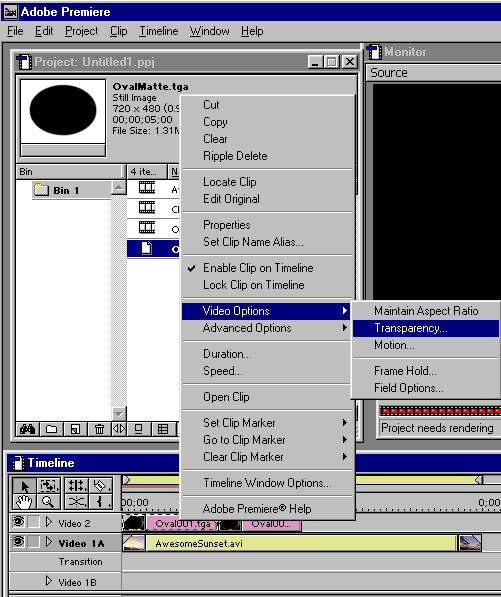The width and height of the screenshot is (501, 597).
Task: Expand the Video 2 track triangle
Action: click(49, 522)
